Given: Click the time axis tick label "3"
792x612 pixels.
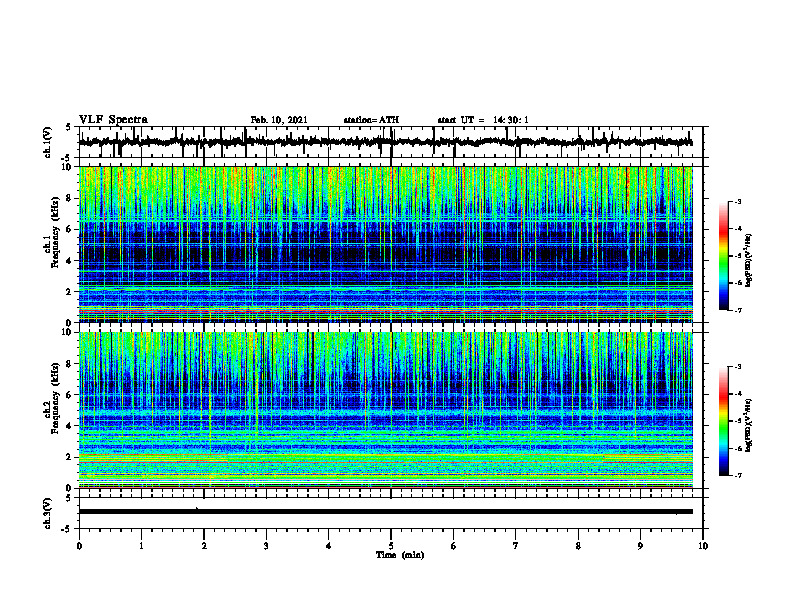Looking at the screenshot, I should pyautogui.click(x=266, y=546).
